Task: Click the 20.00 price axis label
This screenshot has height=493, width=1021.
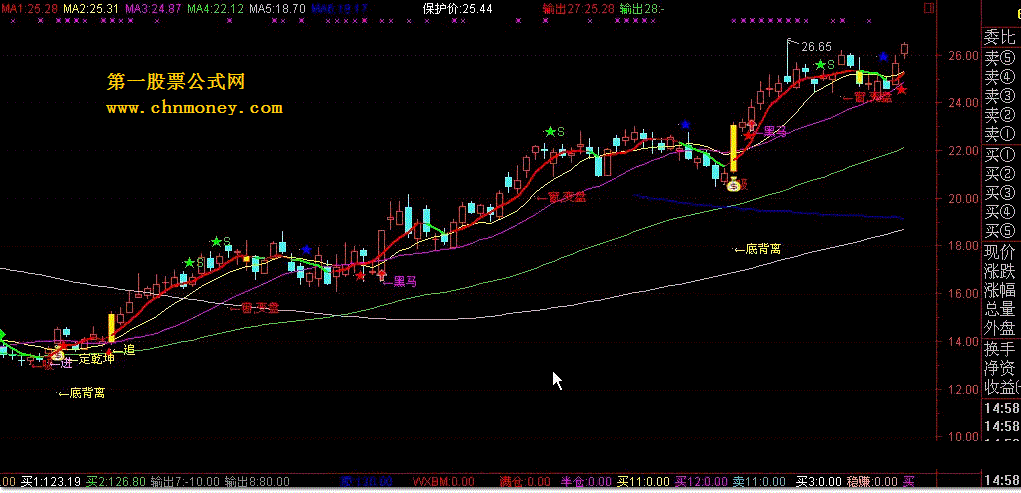Action: pos(965,198)
